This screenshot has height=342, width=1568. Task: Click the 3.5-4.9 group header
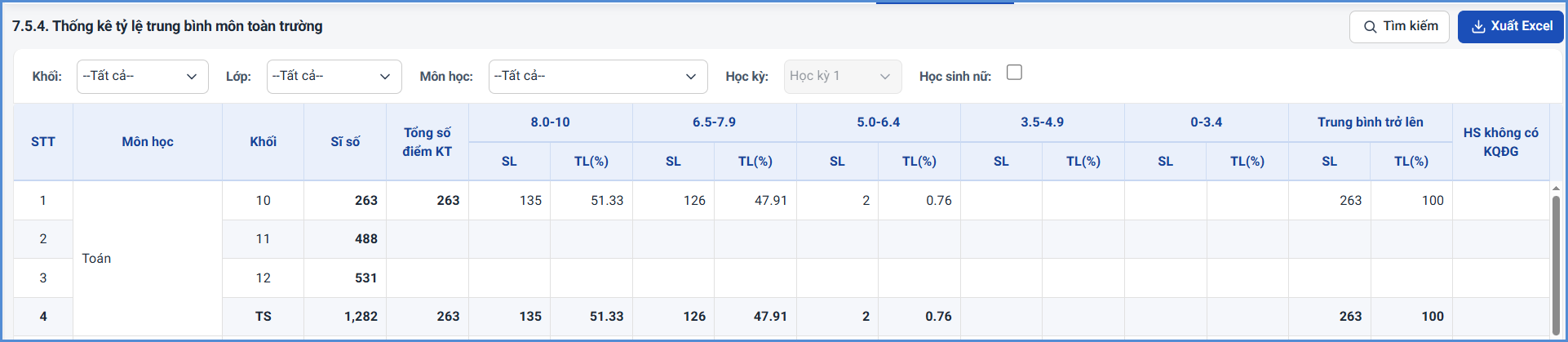1043,122
